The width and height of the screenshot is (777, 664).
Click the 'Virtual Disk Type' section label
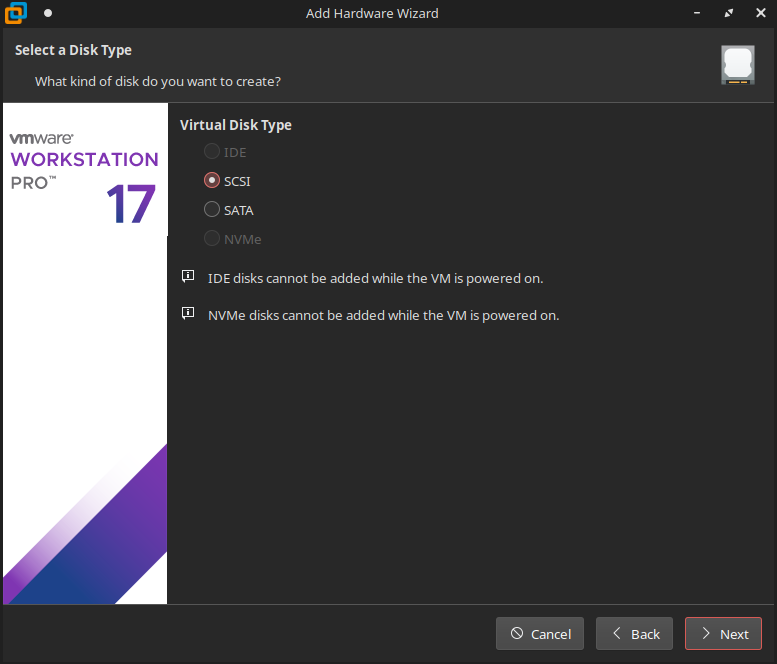(235, 125)
